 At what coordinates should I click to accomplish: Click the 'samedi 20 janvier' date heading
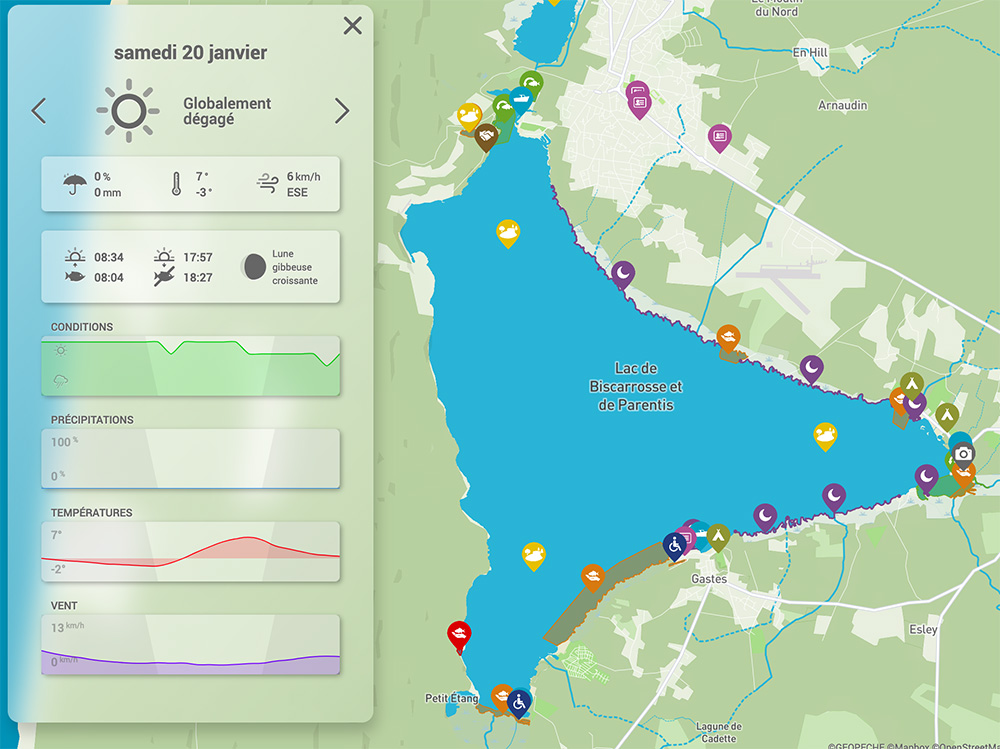click(x=191, y=52)
